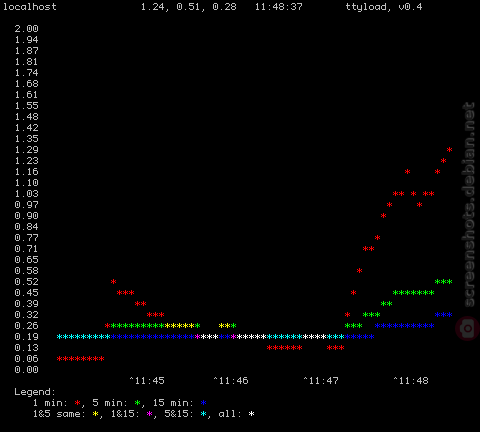Click the localhost hostname text
Viewport: 480px width, 432px height.
coord(30,7)
